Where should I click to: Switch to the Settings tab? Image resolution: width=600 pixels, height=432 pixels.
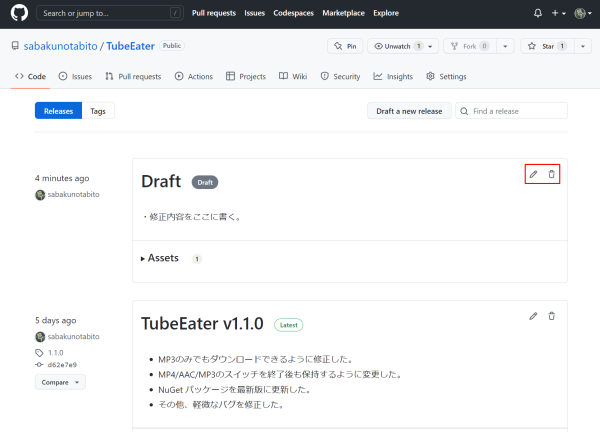click(446, 77)
